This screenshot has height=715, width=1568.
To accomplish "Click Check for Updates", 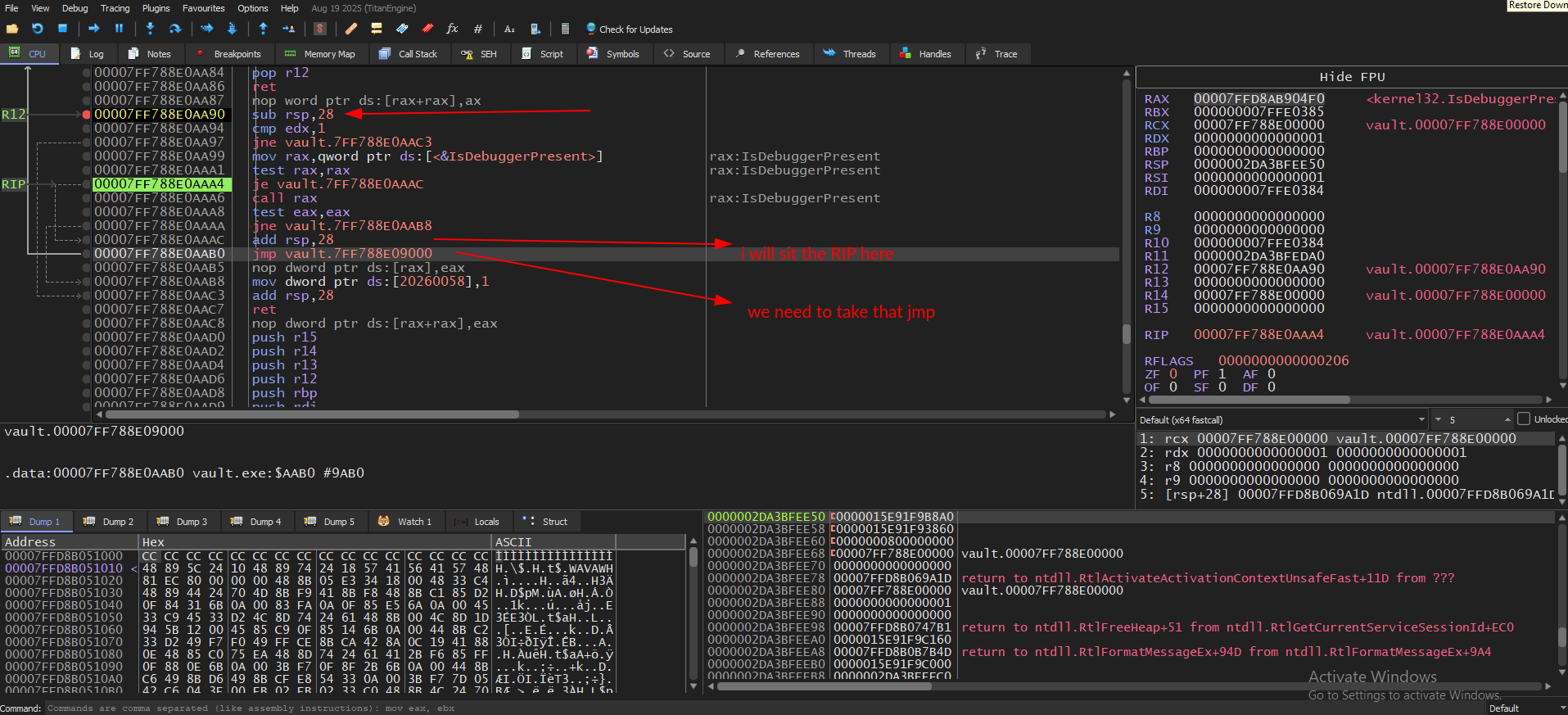I will coord(630,29).
